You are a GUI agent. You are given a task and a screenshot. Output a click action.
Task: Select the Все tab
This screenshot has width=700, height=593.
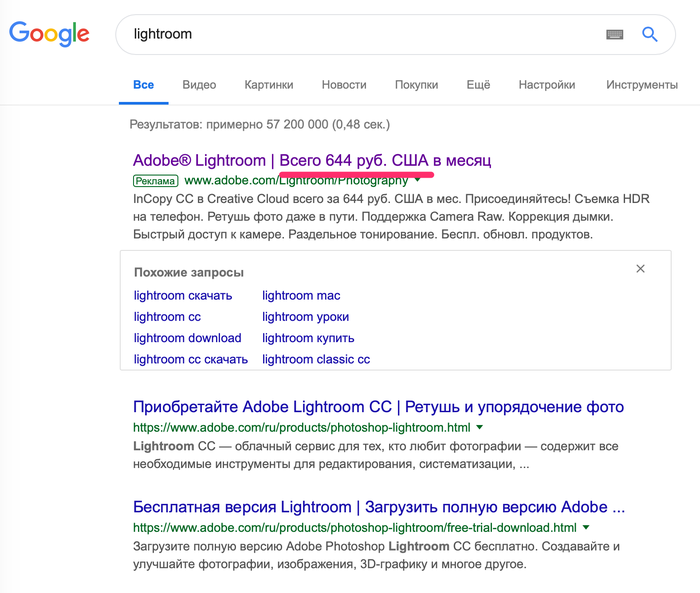[x=143, y=85]
